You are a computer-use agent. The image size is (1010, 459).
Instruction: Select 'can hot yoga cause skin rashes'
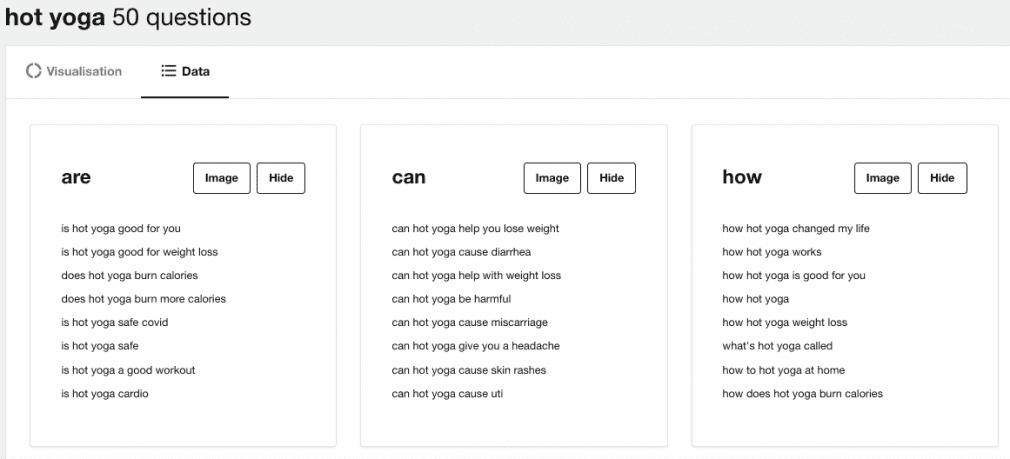(469, 370)
